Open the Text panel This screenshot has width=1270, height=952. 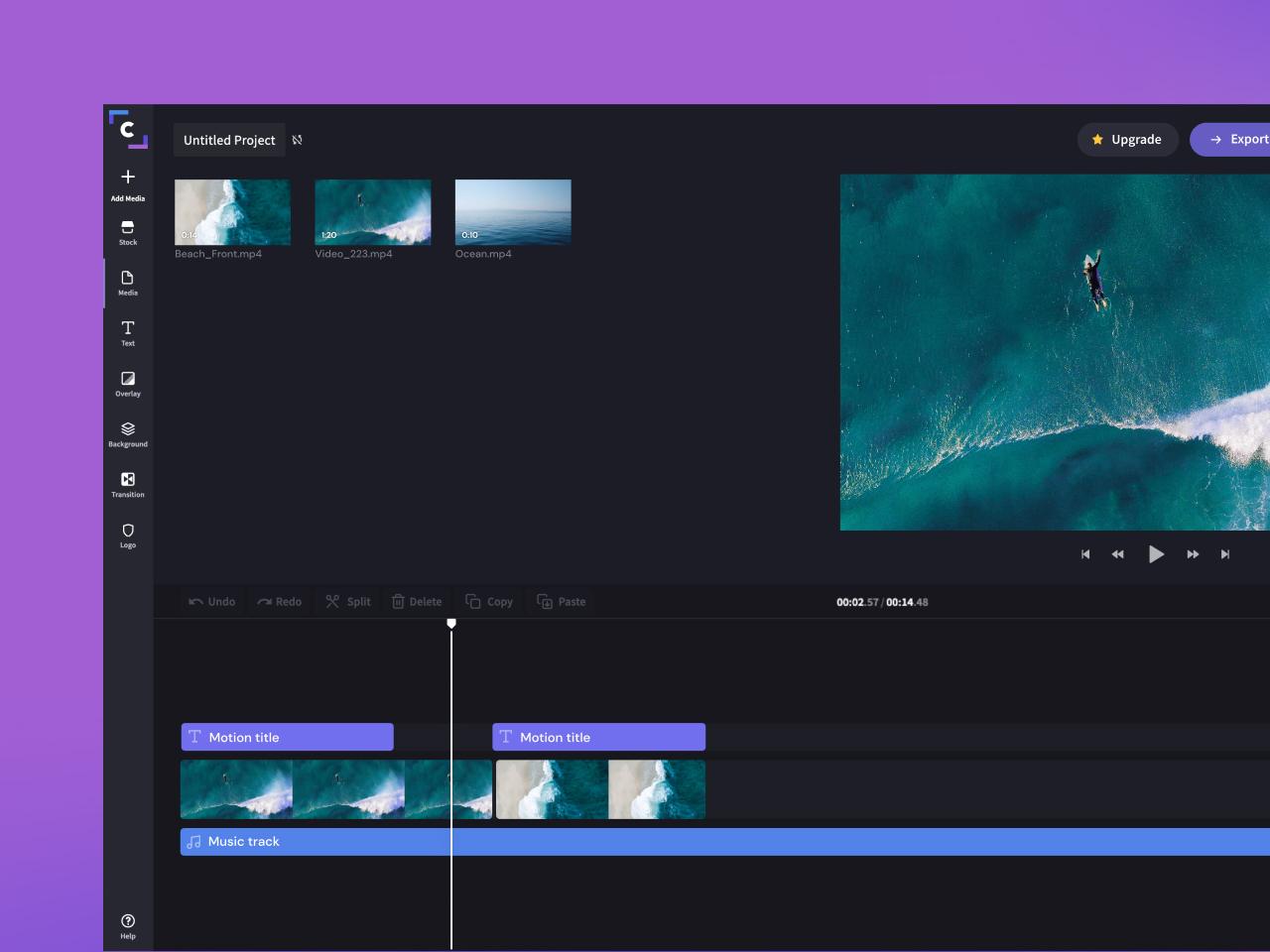pos(127,333)
